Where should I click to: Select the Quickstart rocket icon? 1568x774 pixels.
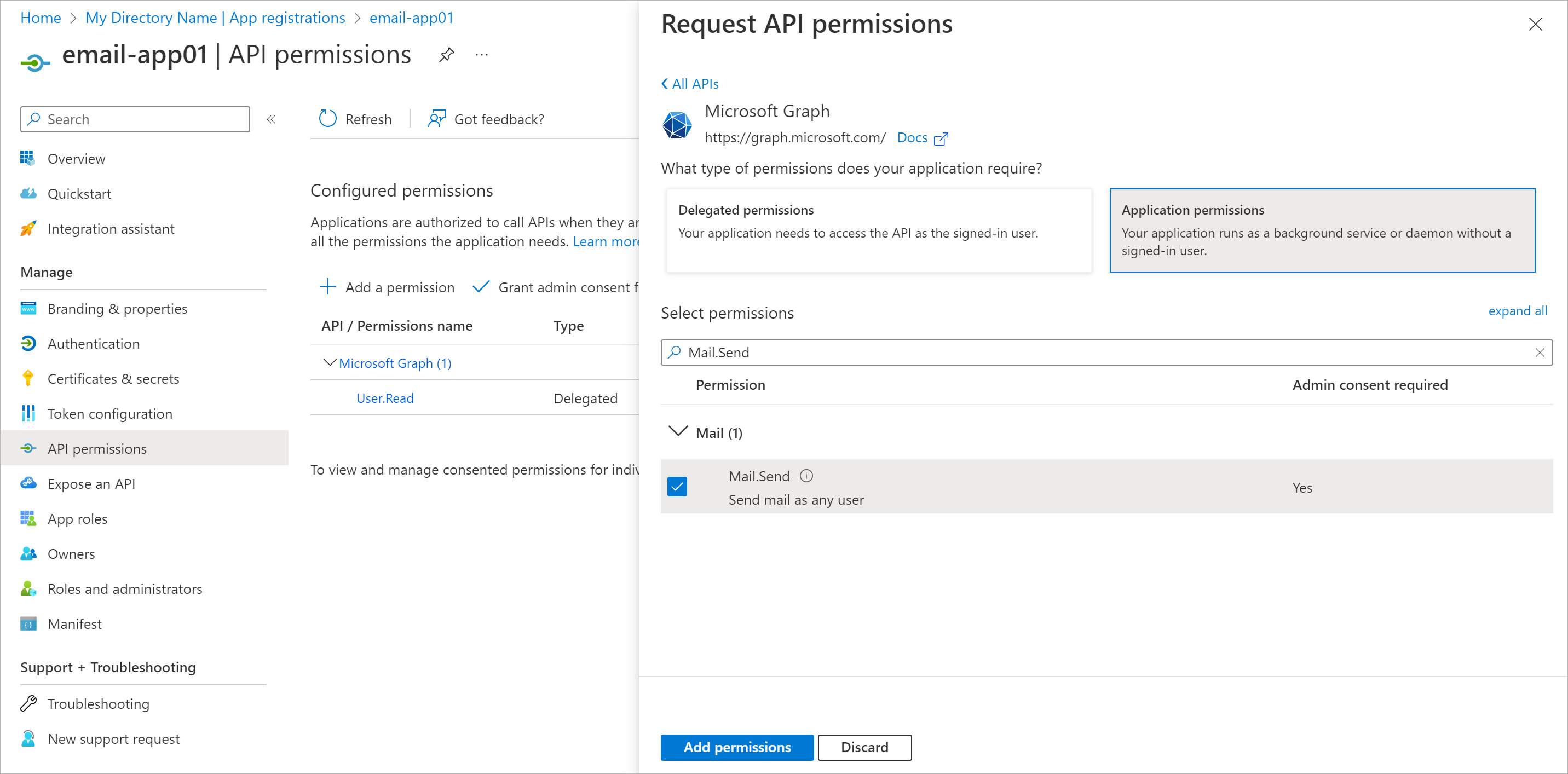point(28,194)
